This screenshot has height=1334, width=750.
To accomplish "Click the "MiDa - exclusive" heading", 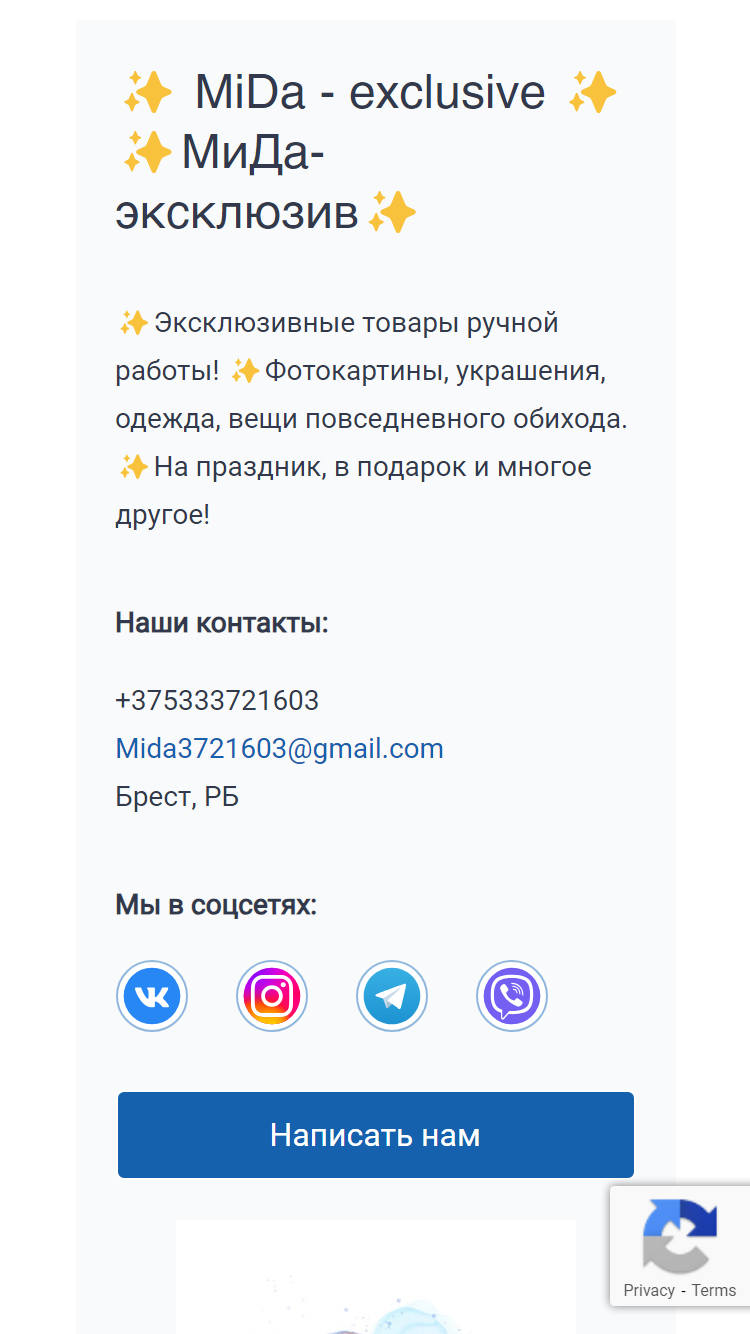I will (370, 93).
